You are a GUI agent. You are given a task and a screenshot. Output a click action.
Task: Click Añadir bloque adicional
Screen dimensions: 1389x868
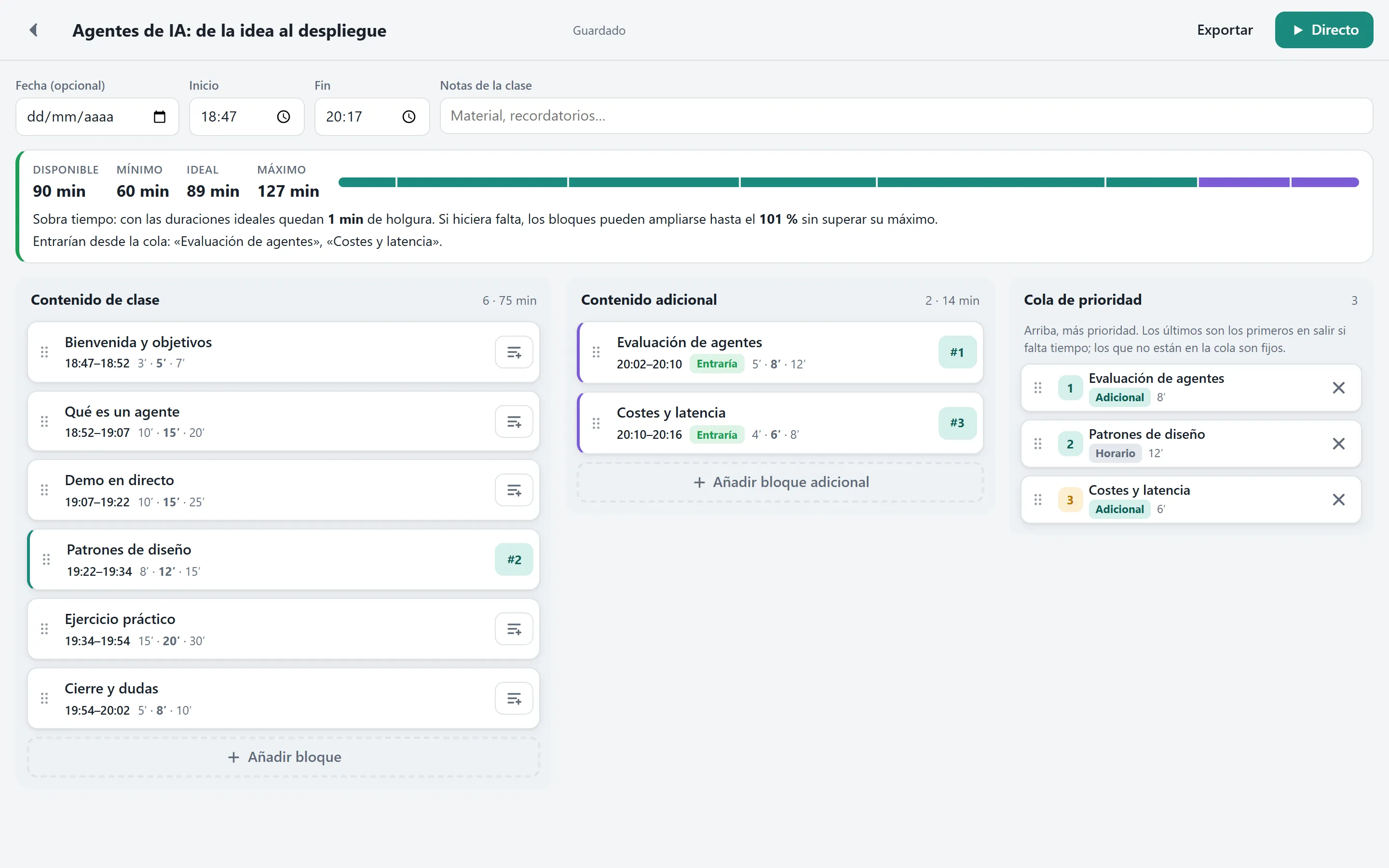tap(780, 482)
